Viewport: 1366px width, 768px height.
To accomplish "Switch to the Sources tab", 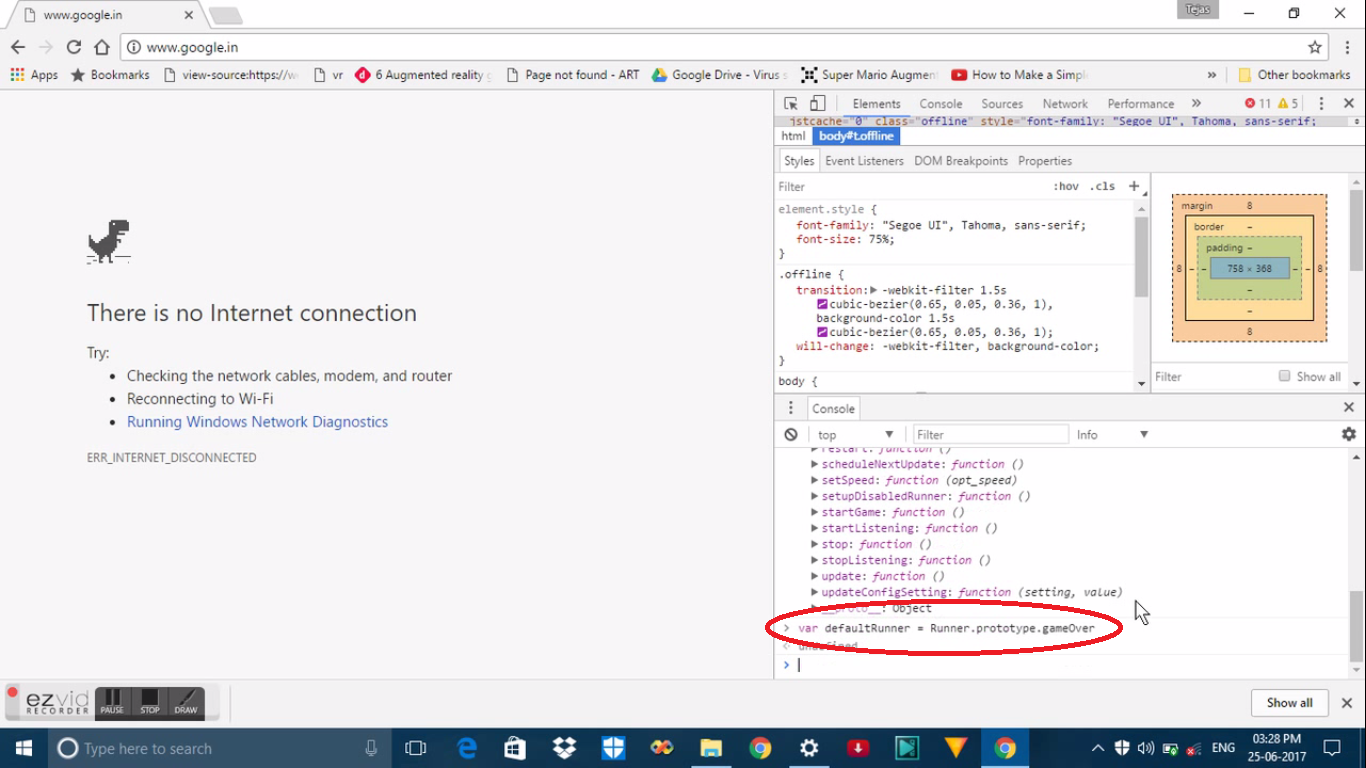I will tap(1002, 104).
